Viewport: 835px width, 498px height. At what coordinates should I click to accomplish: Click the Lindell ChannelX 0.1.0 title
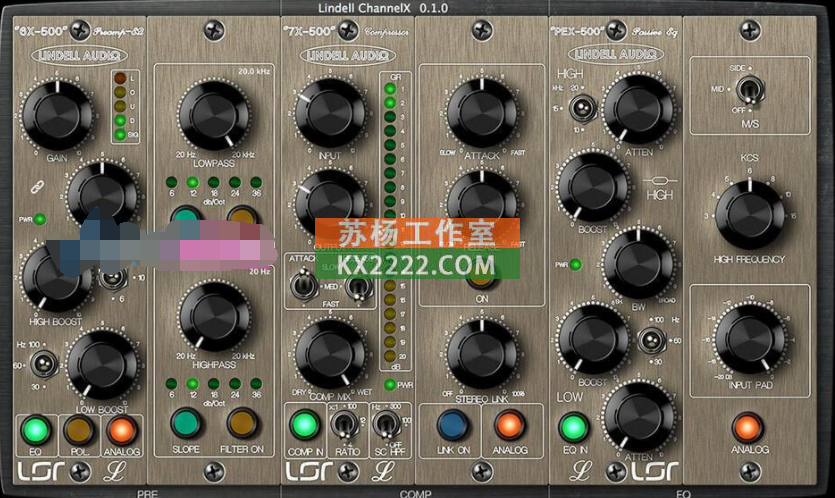(x=383, y=8)
